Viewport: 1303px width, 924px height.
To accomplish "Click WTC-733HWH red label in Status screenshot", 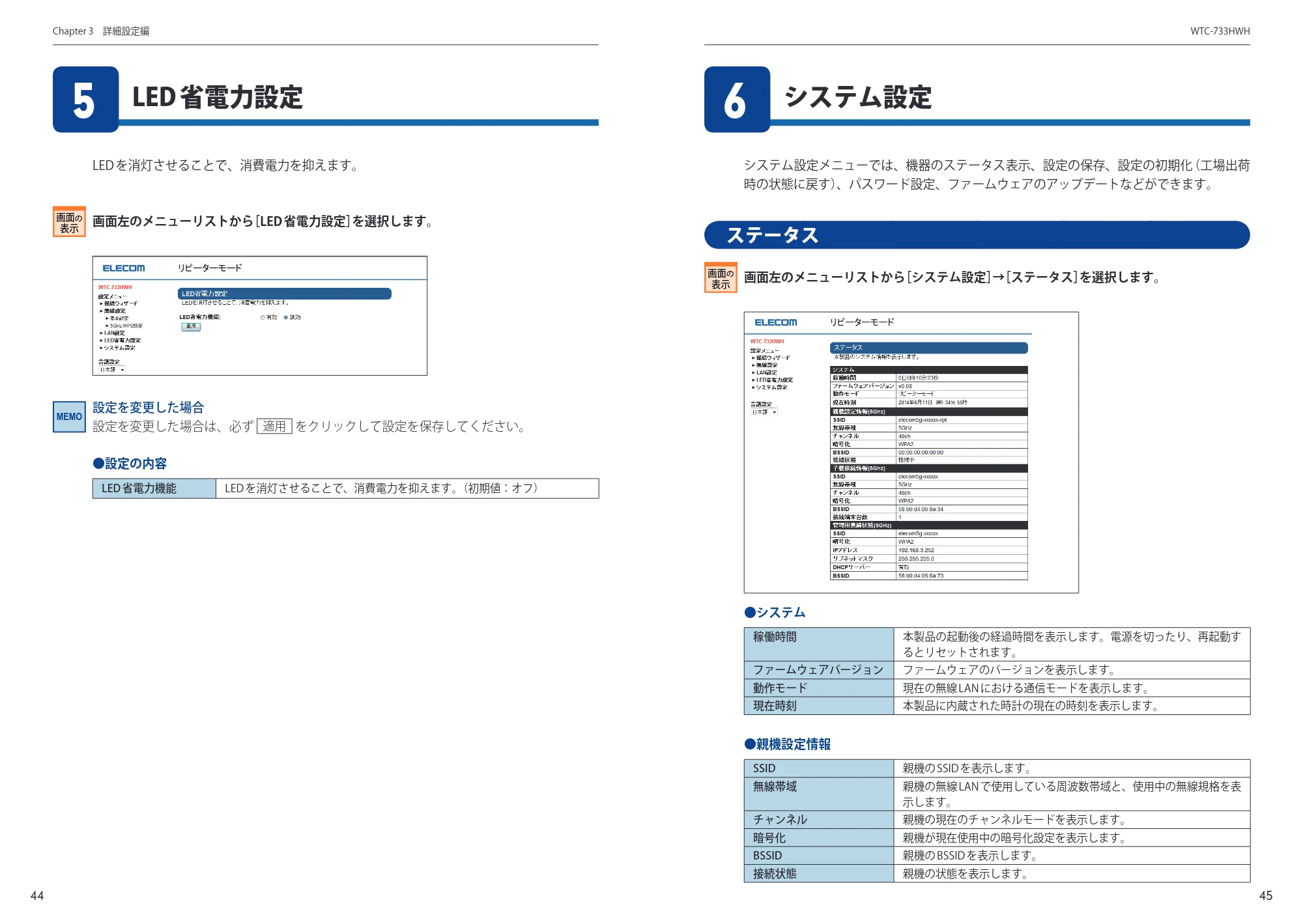I will click(767, 341).
